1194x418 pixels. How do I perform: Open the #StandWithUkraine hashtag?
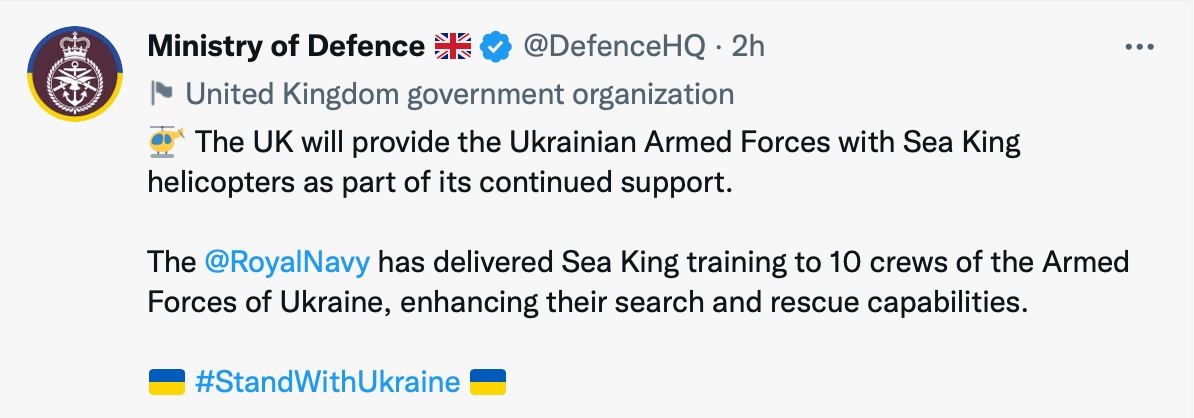click(x=327, y=382)
